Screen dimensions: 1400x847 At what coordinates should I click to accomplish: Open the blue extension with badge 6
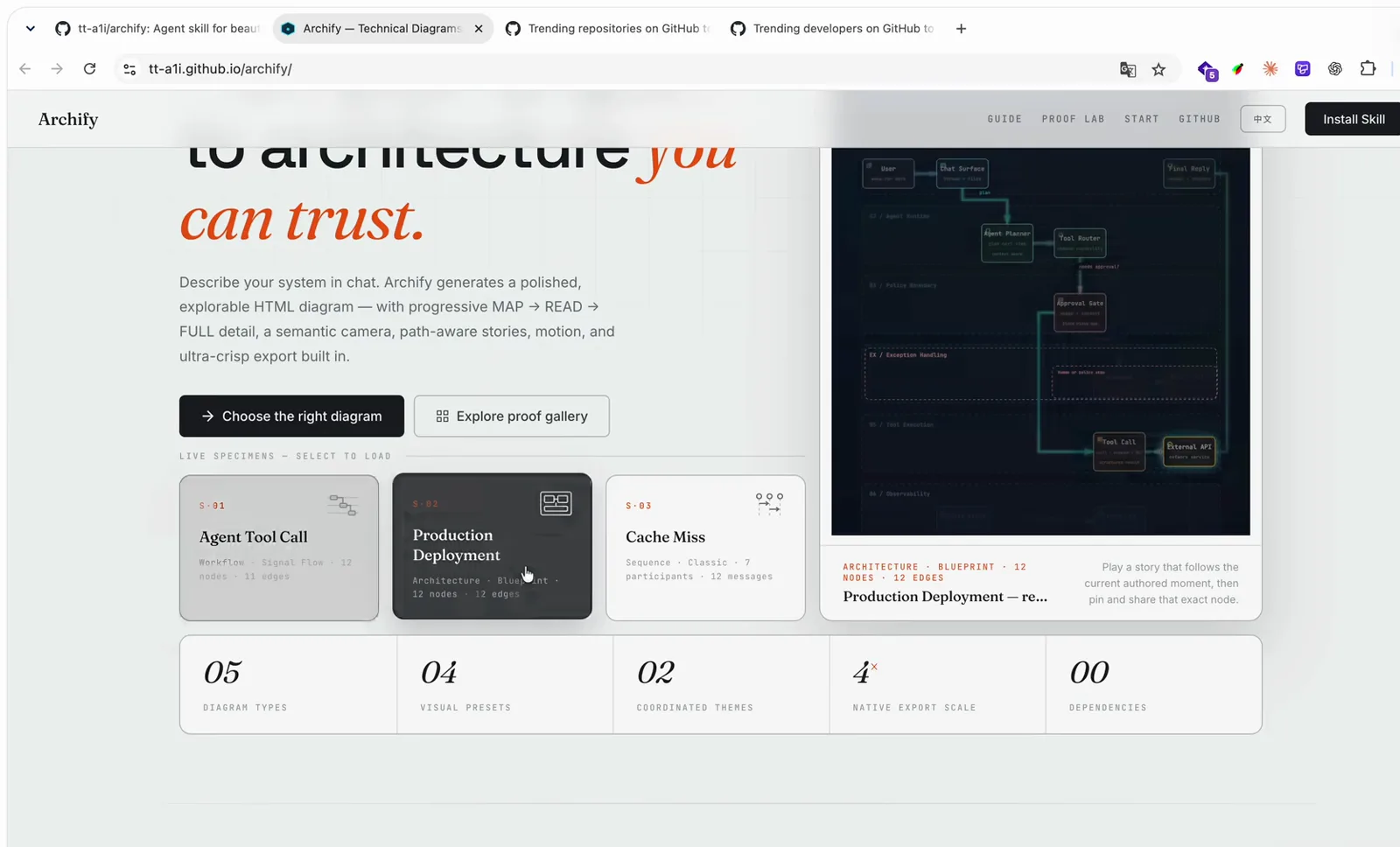pyautogui.click(x=1207, y=70)
